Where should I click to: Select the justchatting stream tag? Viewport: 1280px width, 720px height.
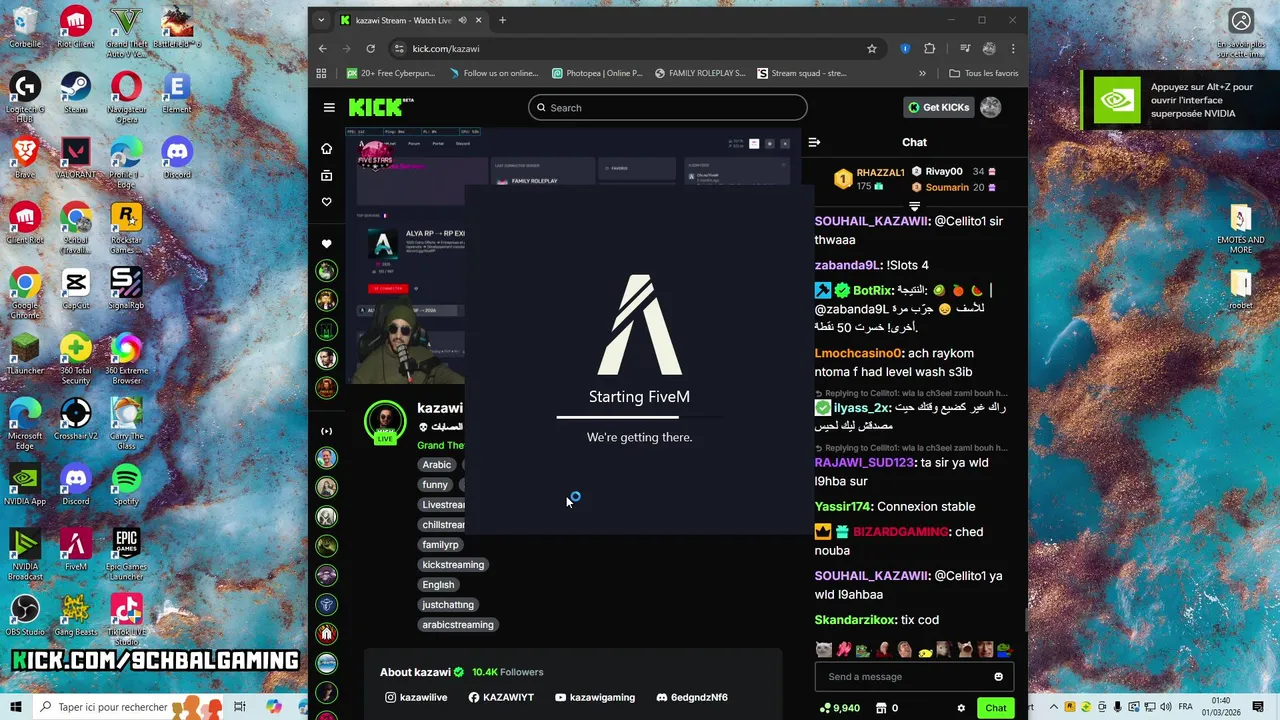[448, 605]
